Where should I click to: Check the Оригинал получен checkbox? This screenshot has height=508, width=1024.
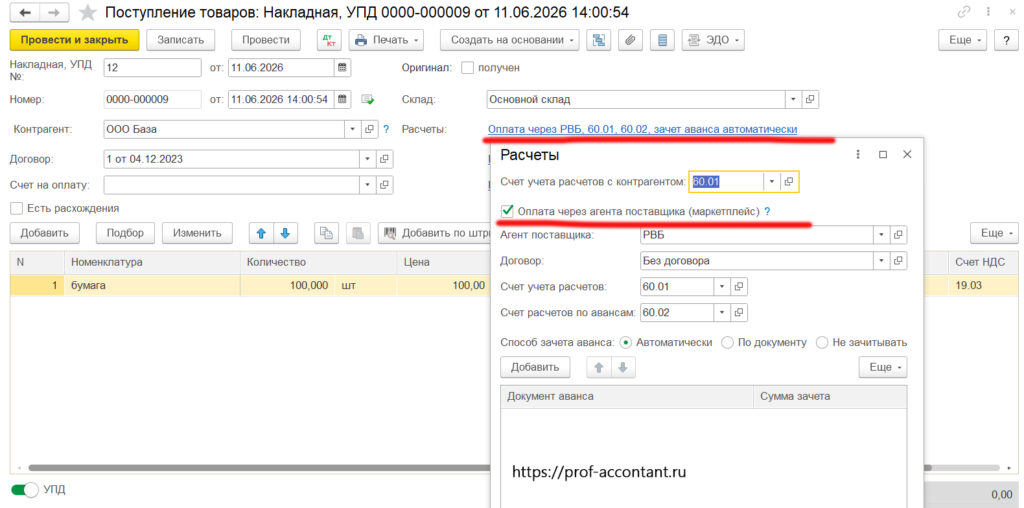coord(467,68)
